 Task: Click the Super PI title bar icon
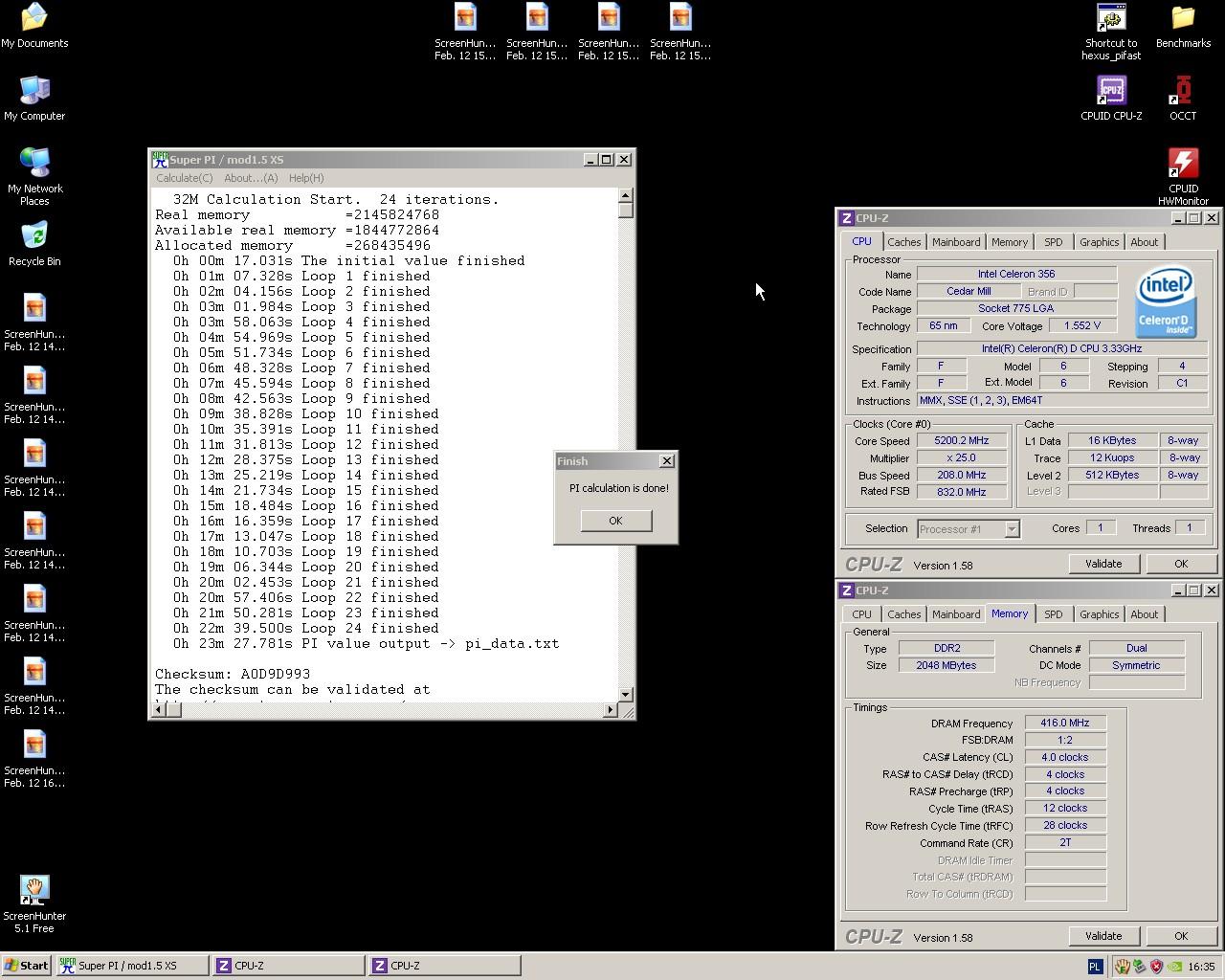(x=160, y=160)
